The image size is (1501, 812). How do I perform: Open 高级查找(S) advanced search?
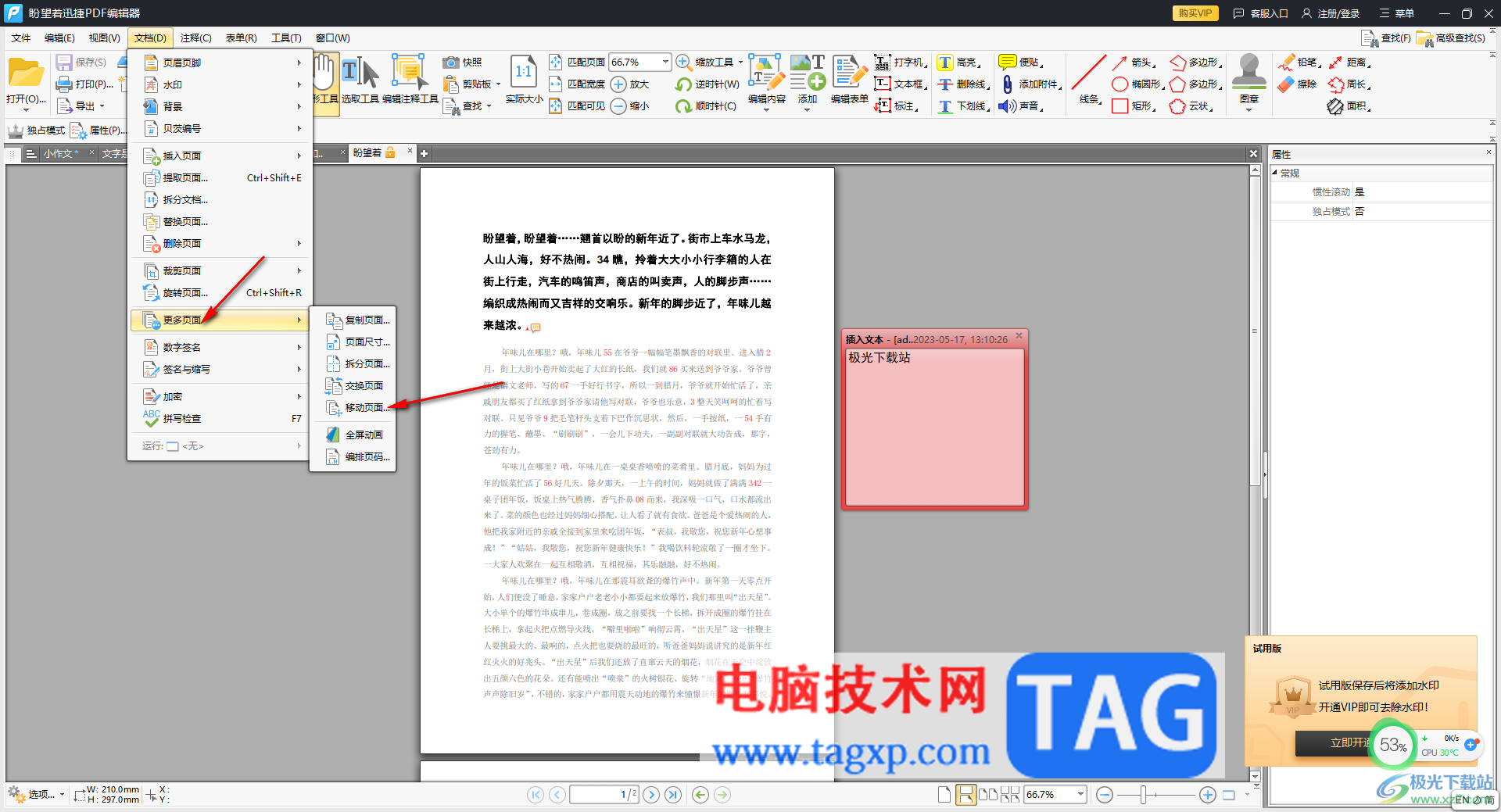pyautogui.click(x=1452, y=38)
